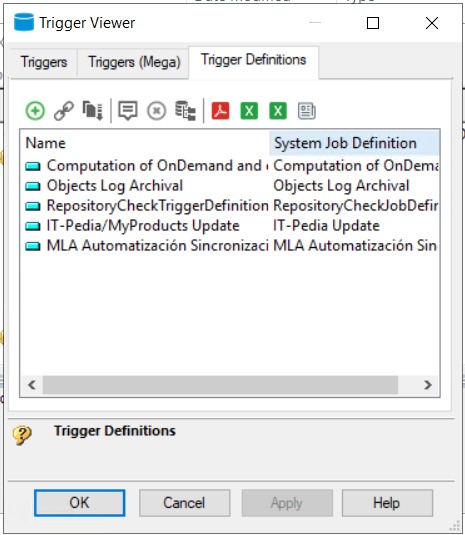Switch to the Triggers (Mega) tab
Image resolution: width=465 pixels, height=535 pixels.
point(134,62)
